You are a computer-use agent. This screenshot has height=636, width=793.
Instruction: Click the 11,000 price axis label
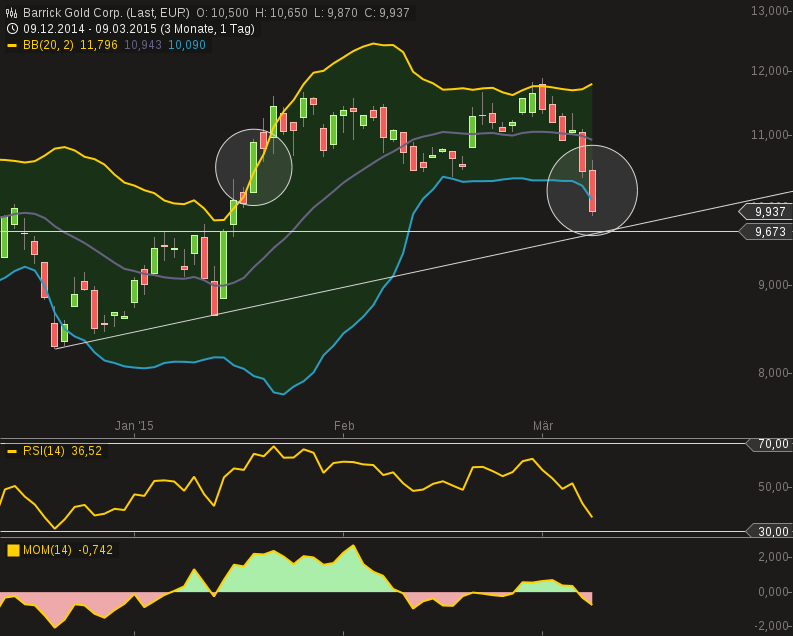770,135
